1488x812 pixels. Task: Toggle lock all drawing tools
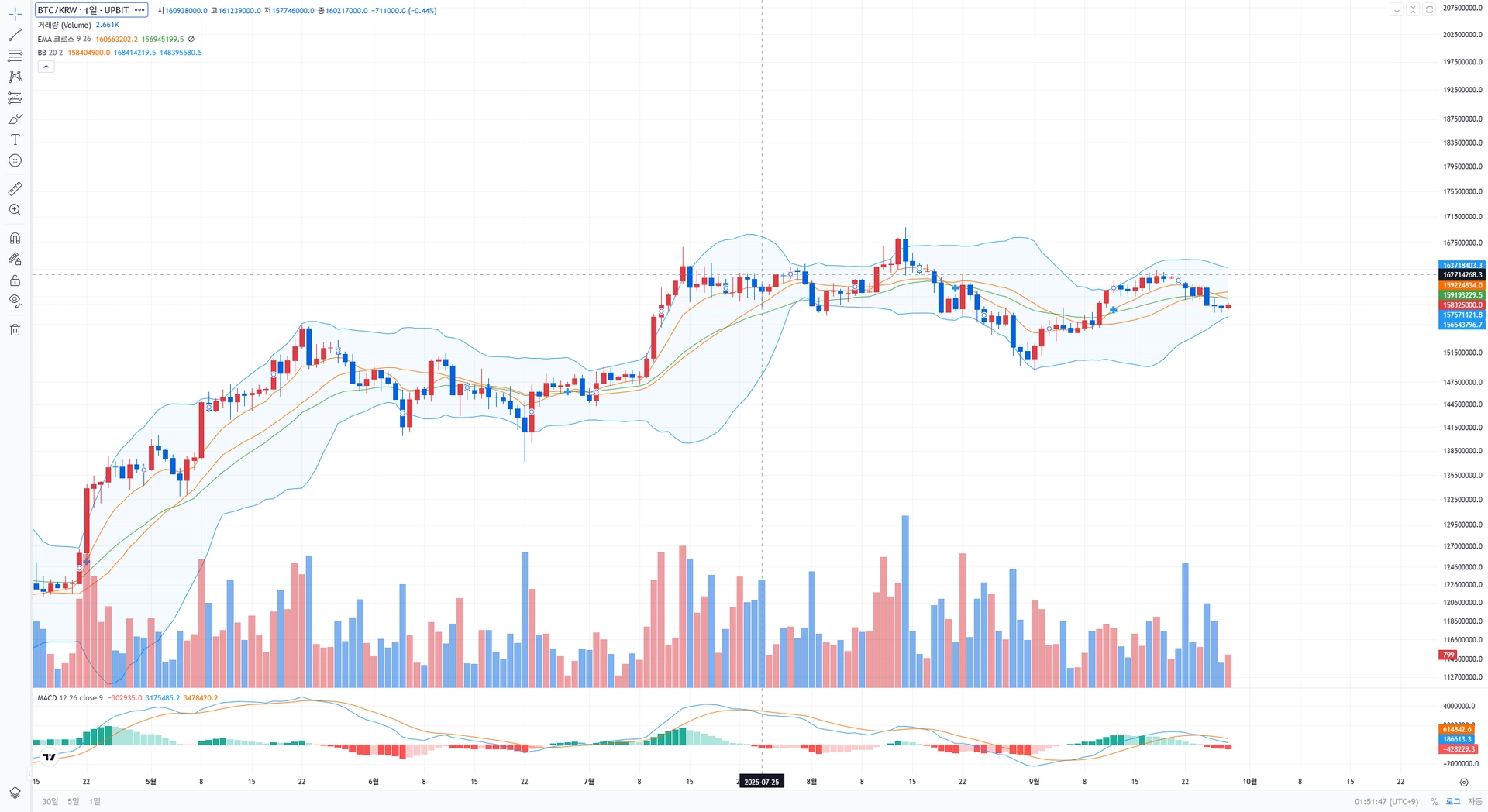click(x=15, y=280)
